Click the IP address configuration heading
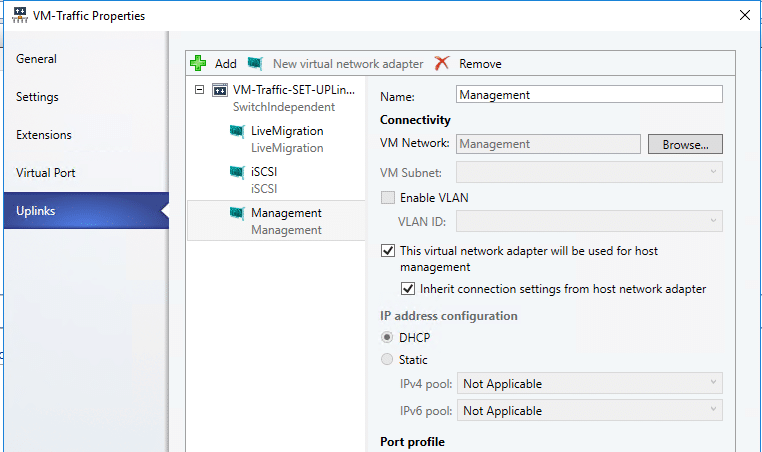The image size is (762, 452). click(x=449, y=316)
